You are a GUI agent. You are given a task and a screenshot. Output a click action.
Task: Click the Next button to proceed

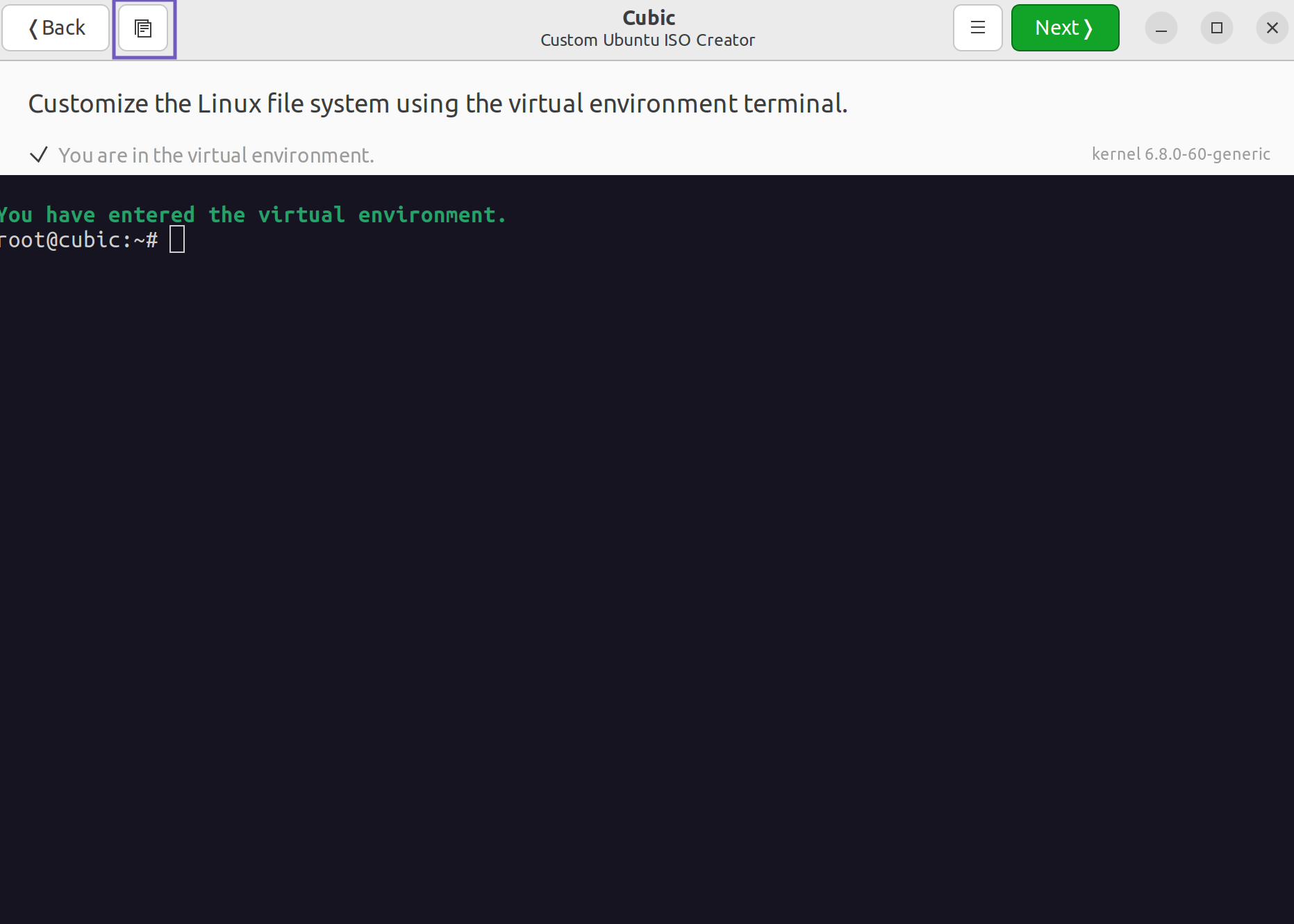tap(1064, 27)
